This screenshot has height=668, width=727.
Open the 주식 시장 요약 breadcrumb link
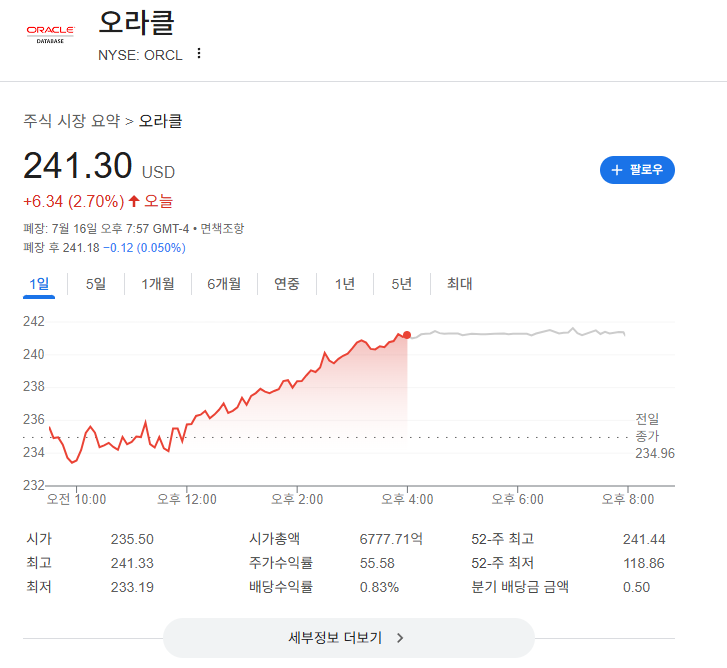(x=72, y=121)
